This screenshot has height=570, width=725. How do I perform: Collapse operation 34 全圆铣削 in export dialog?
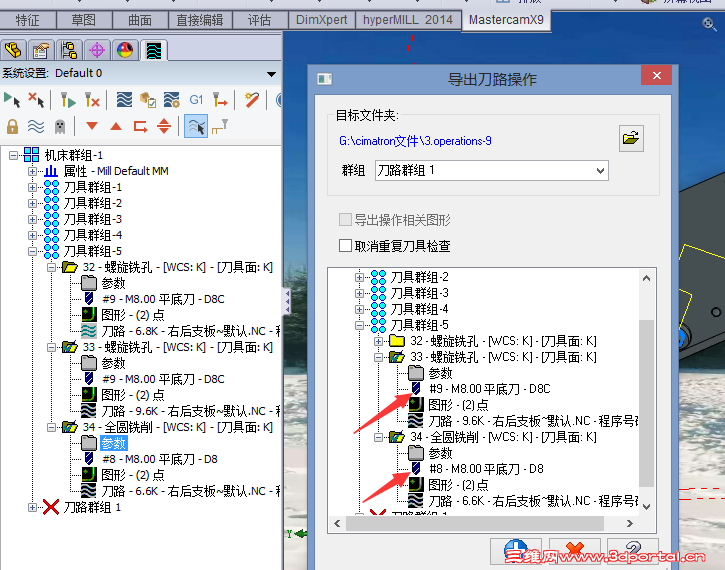378,437
